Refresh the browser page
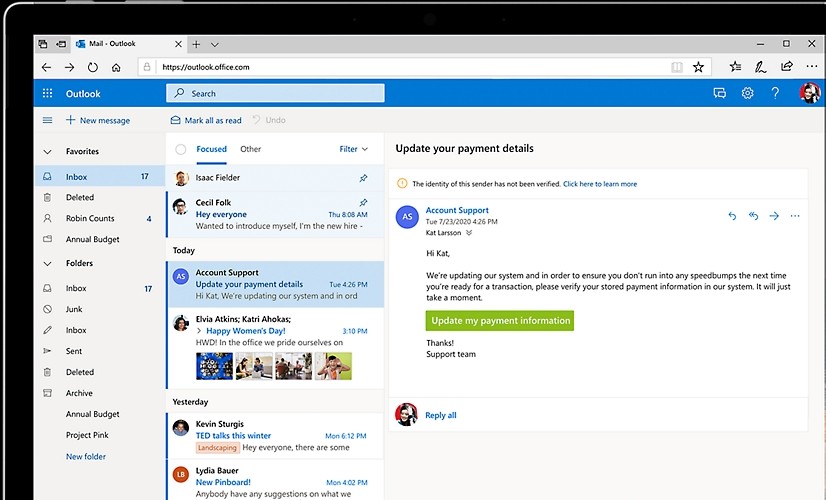Image resolution: width=826 pixels, height=500 pixels. 93,67
